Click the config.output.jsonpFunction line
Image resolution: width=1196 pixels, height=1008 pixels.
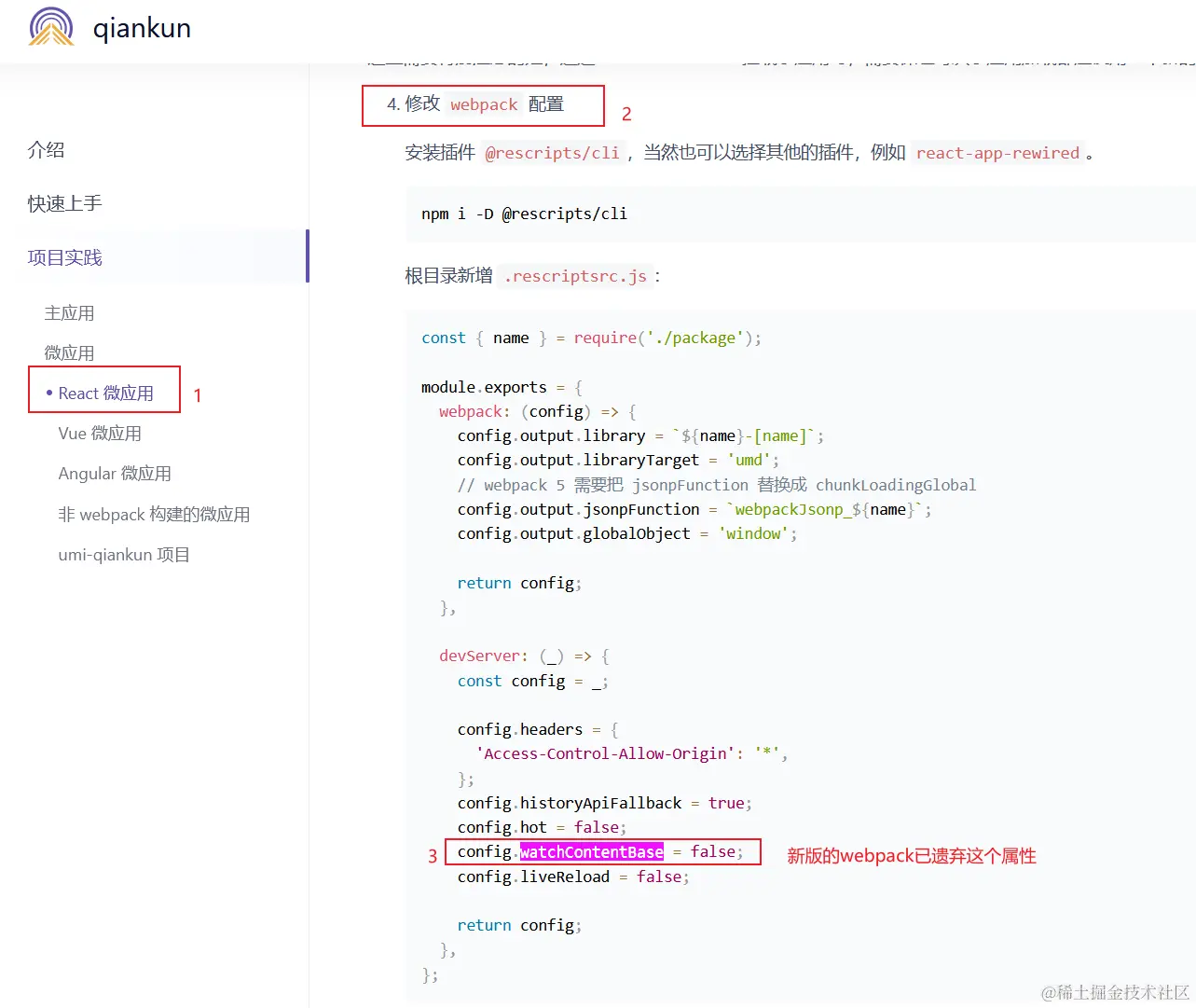(694, 509)
